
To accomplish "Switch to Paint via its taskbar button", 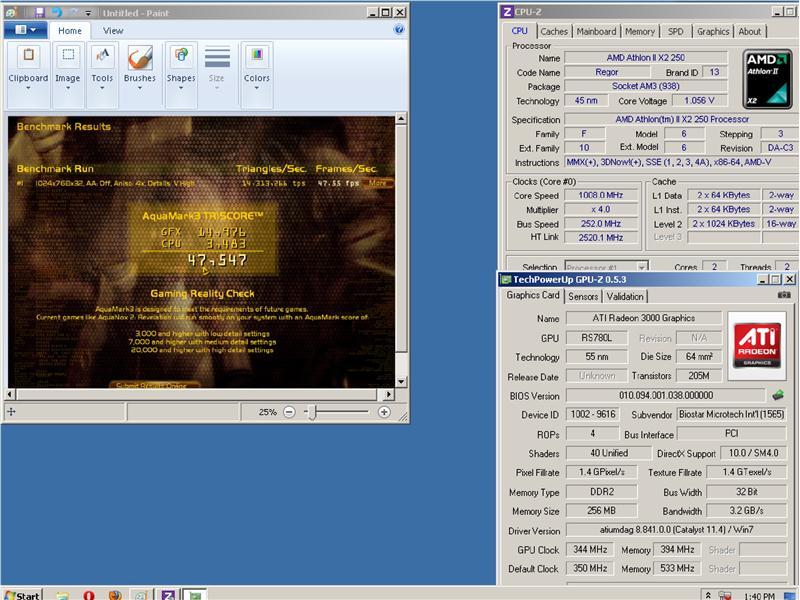I will pyautogui.click(x=141, y=595).
